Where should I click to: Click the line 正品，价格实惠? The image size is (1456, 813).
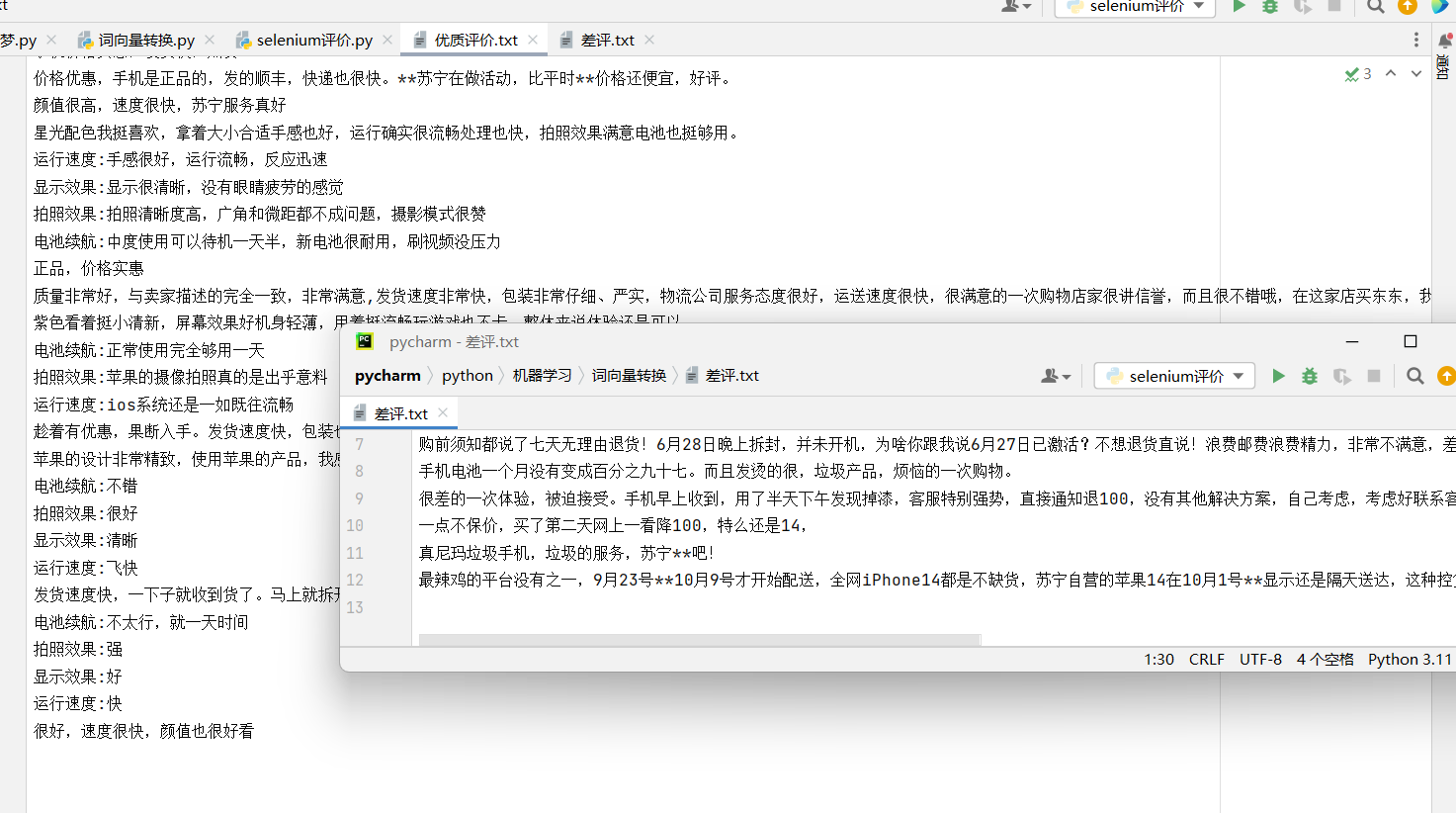pos(89,268)
